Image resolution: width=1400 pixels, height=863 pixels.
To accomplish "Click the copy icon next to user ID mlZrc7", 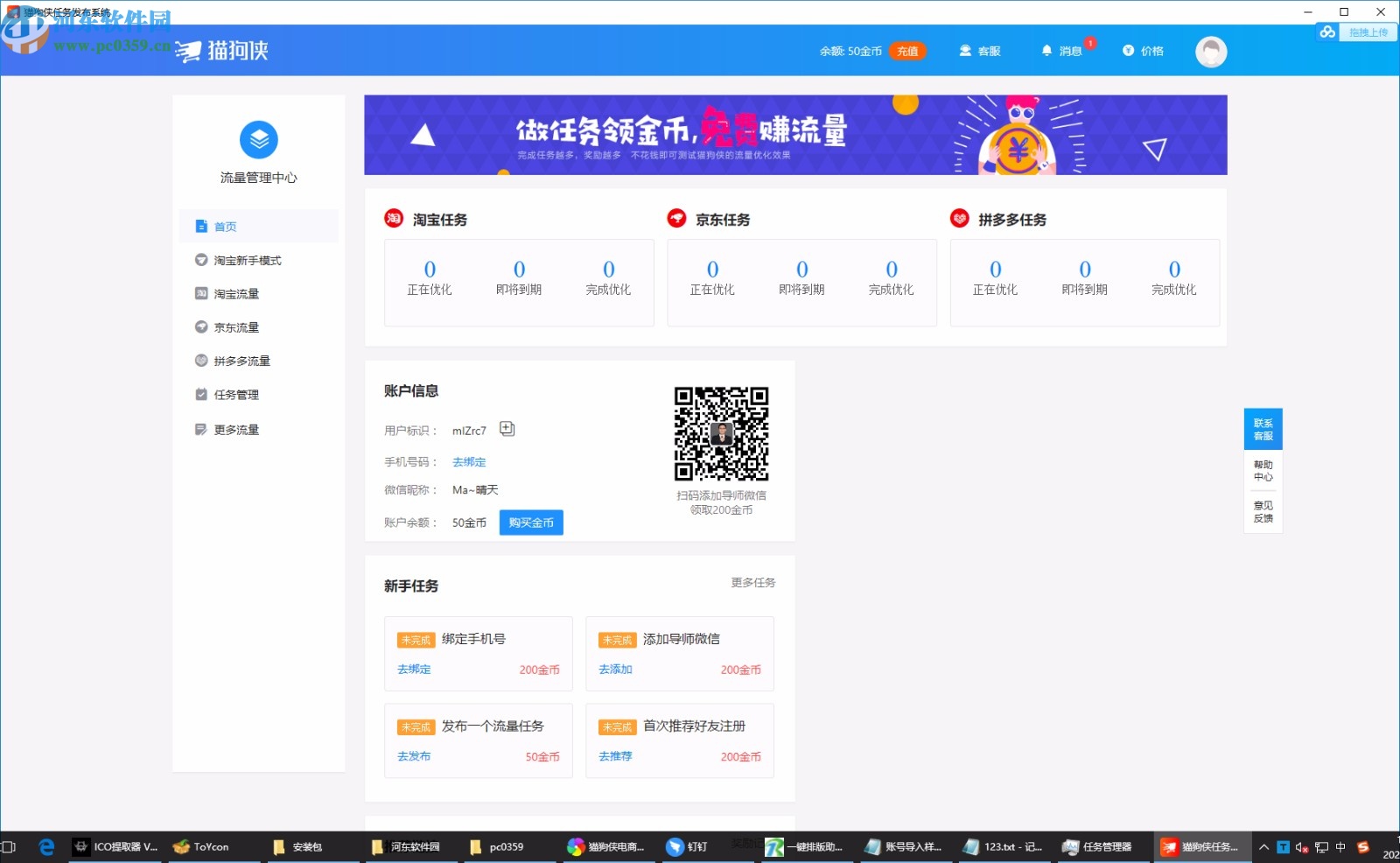I will (x=507, y=429).
